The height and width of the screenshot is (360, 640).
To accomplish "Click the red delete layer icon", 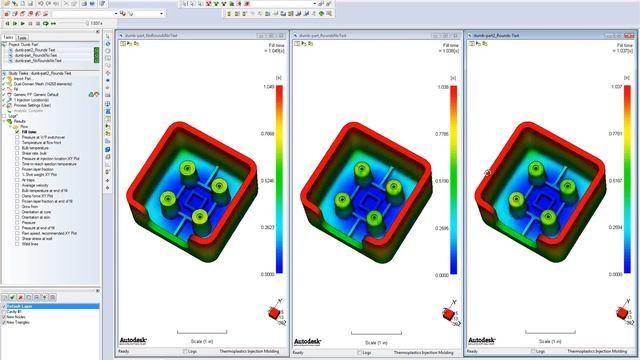I will point(20,297).
